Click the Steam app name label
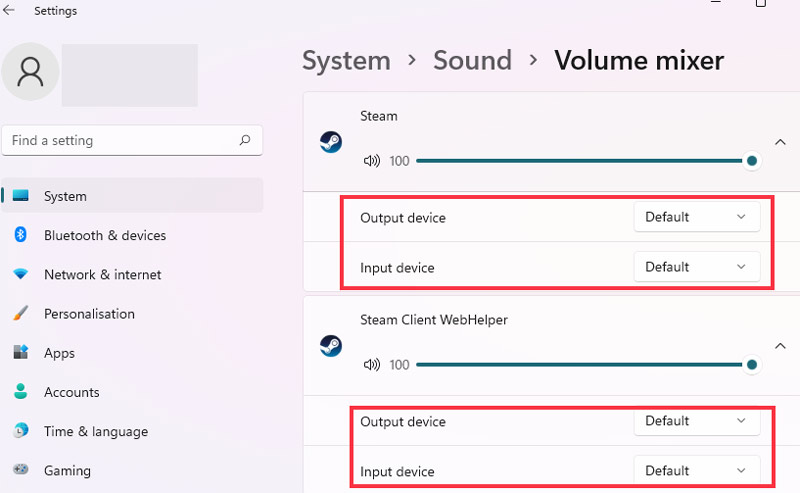800x493 pixels. (x=379, y=116)
